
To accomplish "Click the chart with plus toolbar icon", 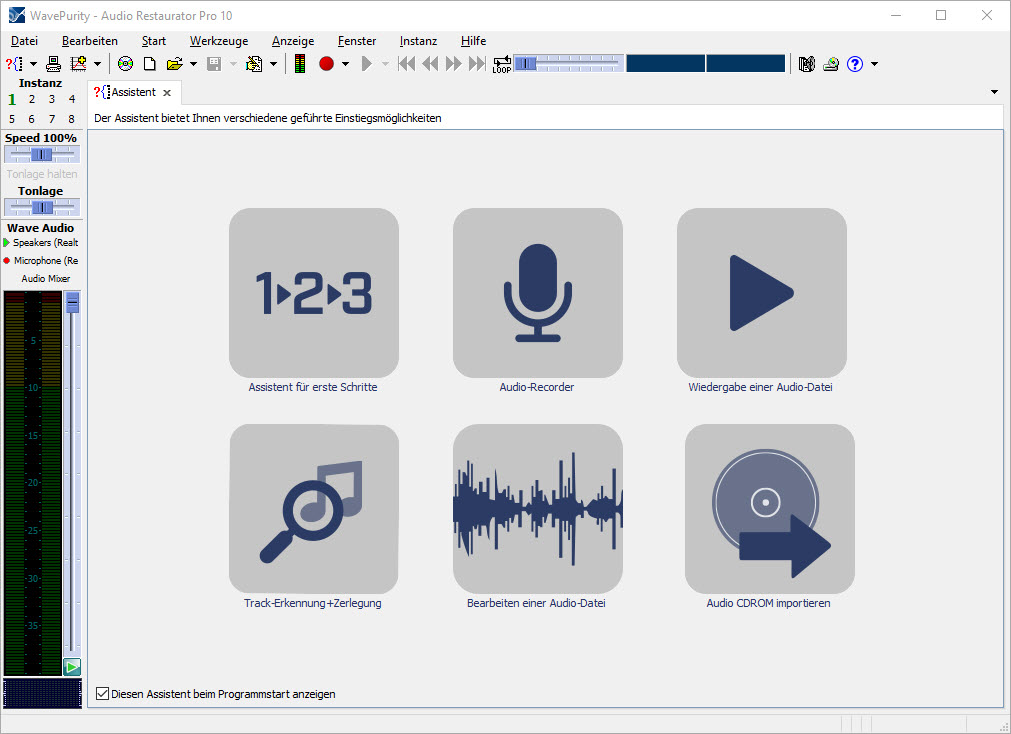I will point(78,64).
